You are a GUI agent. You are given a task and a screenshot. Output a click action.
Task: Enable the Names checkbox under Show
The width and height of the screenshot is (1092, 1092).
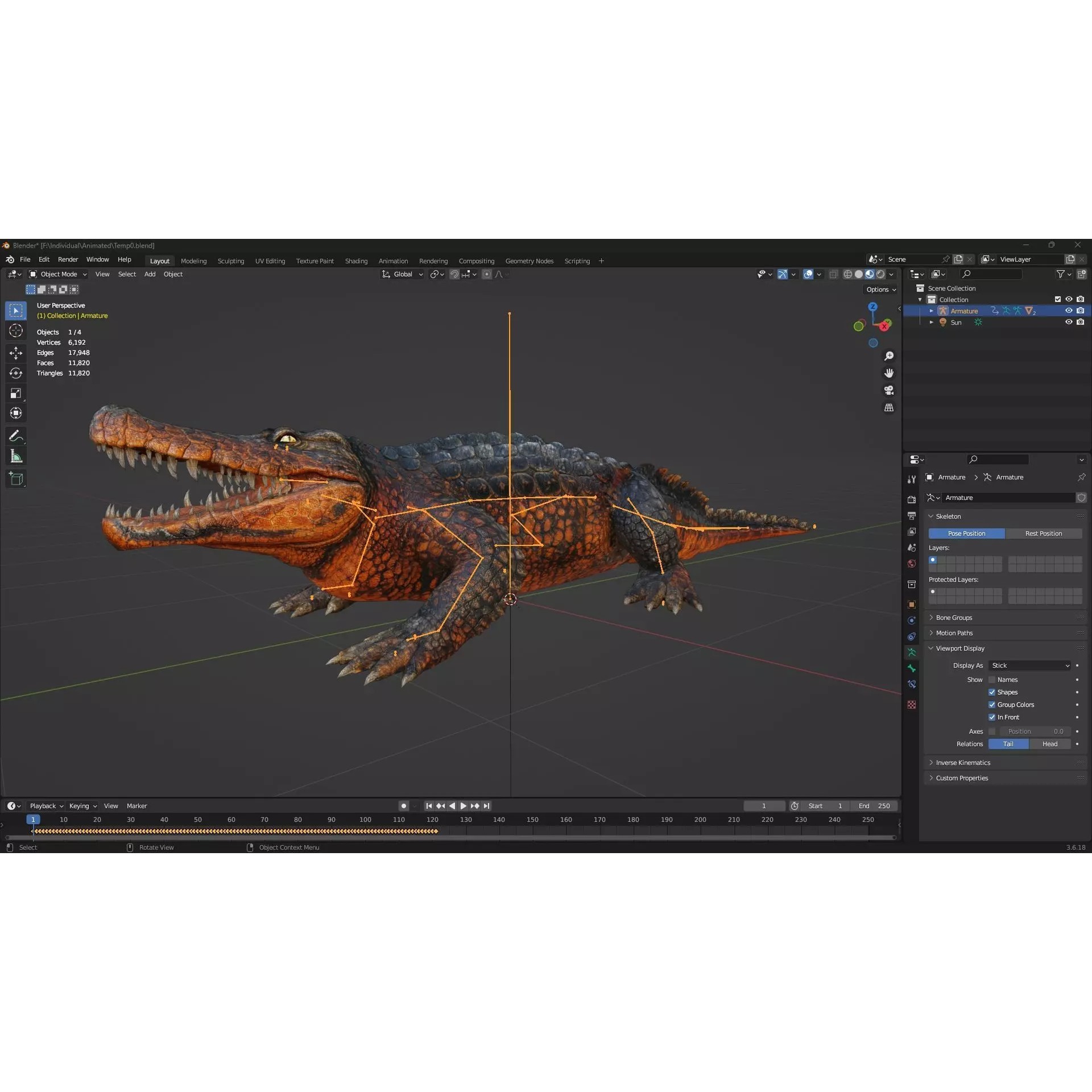click(992, 679)
